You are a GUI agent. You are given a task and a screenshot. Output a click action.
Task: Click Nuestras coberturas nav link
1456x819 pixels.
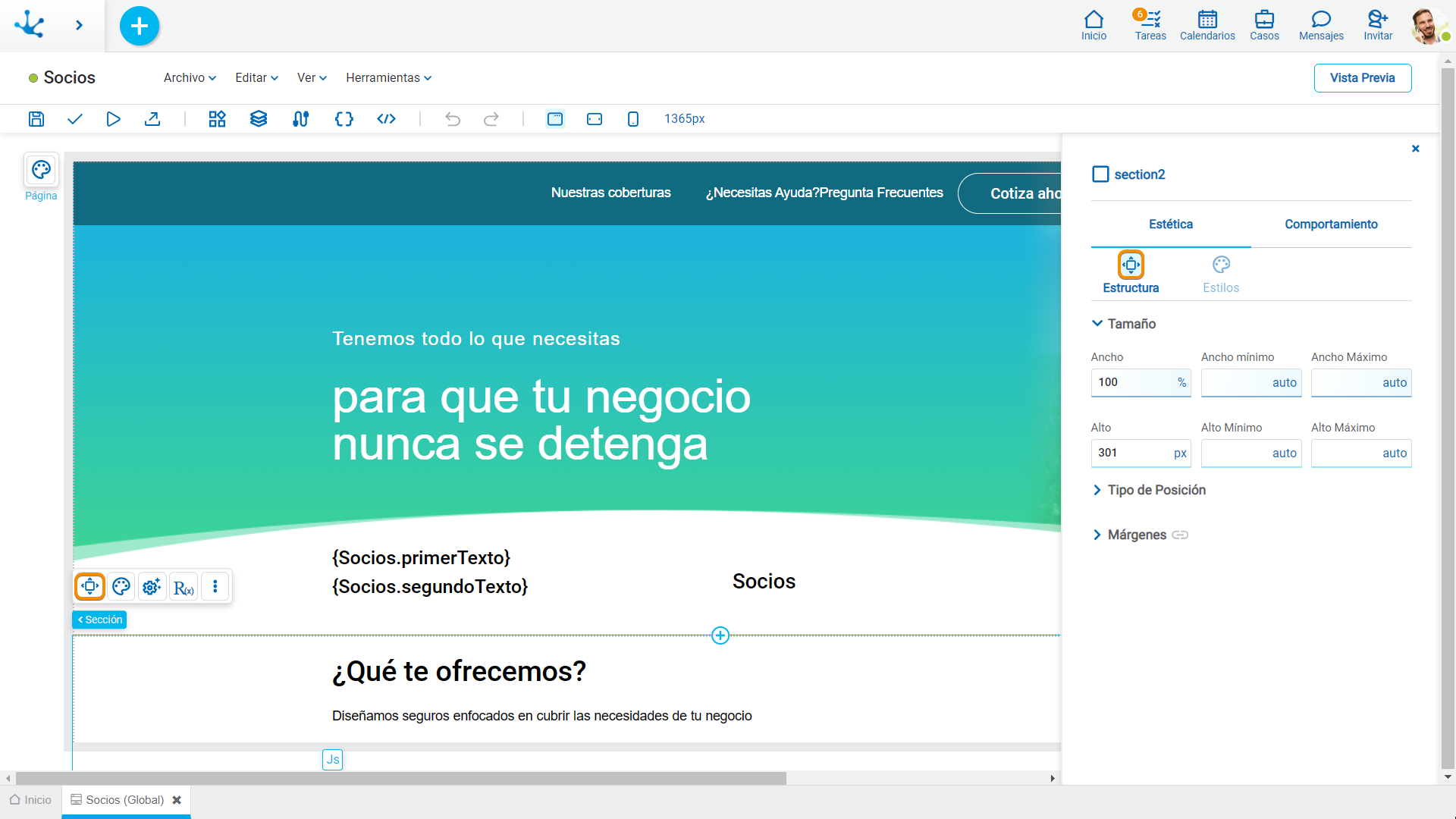[x=610, y=193]
